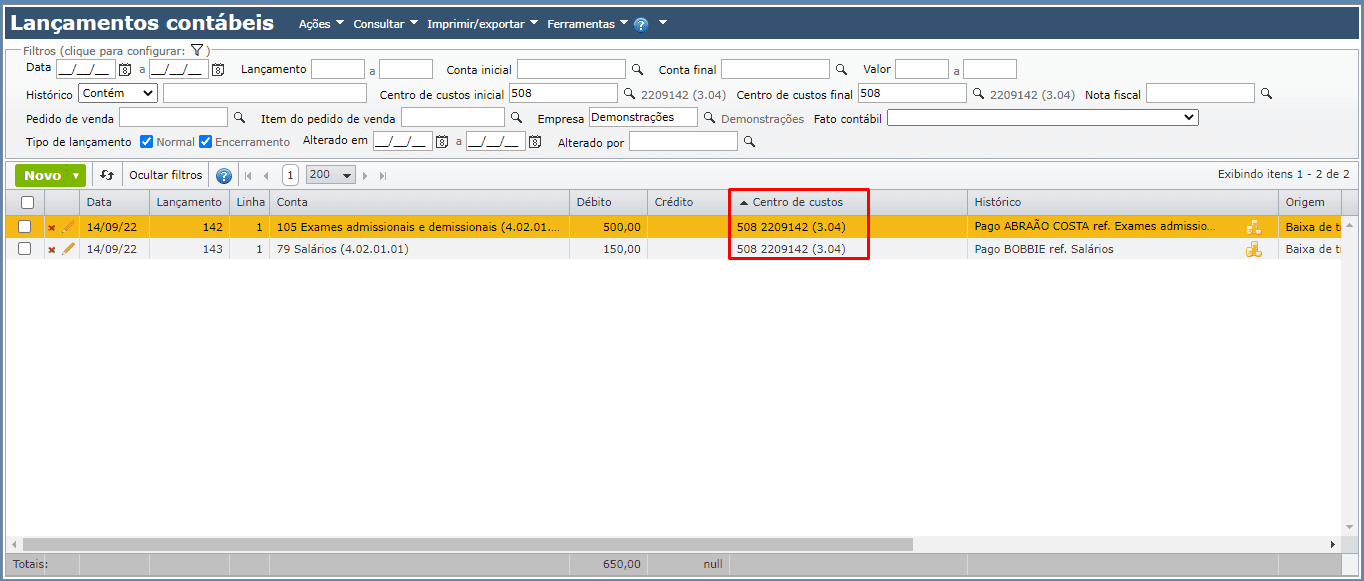Go to last page arrow

(382, 176)
